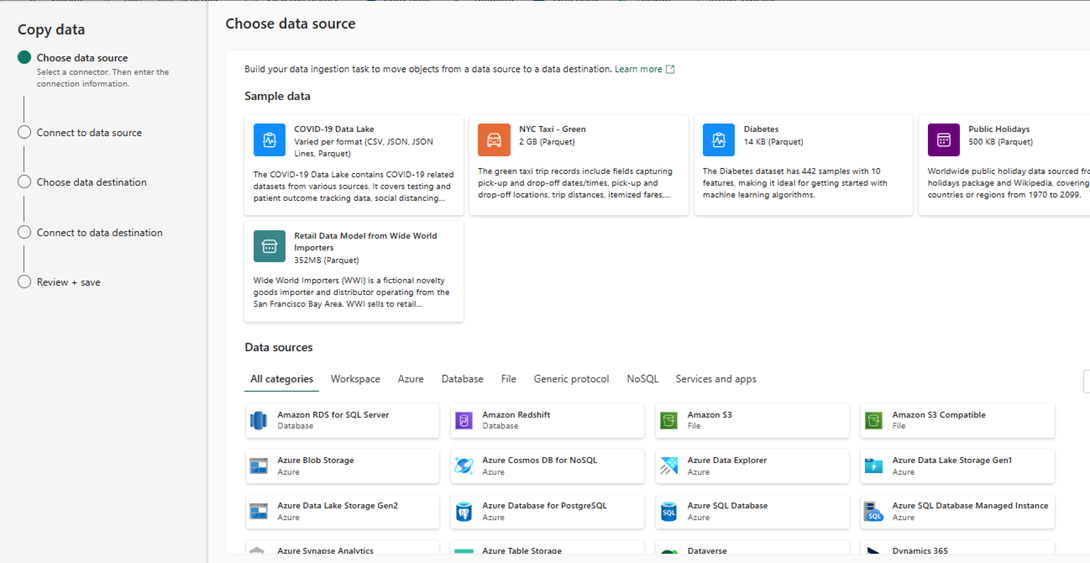The width and height of the screenshot is (1090, 563).
Task: Select the Review + save step circle
Action: click(24, 282)
